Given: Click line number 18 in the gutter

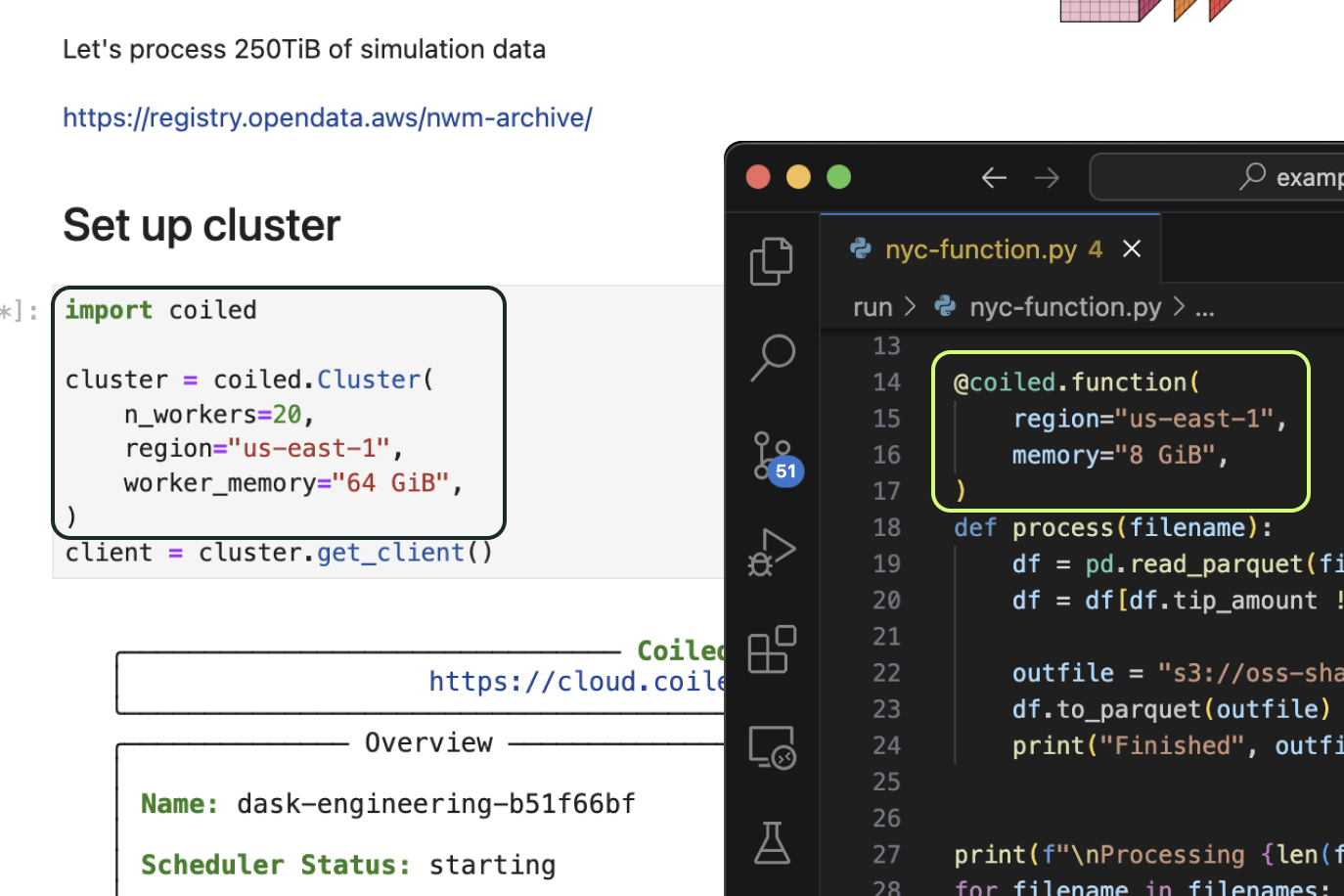Looking at the screenshot, I should [886, 527].
